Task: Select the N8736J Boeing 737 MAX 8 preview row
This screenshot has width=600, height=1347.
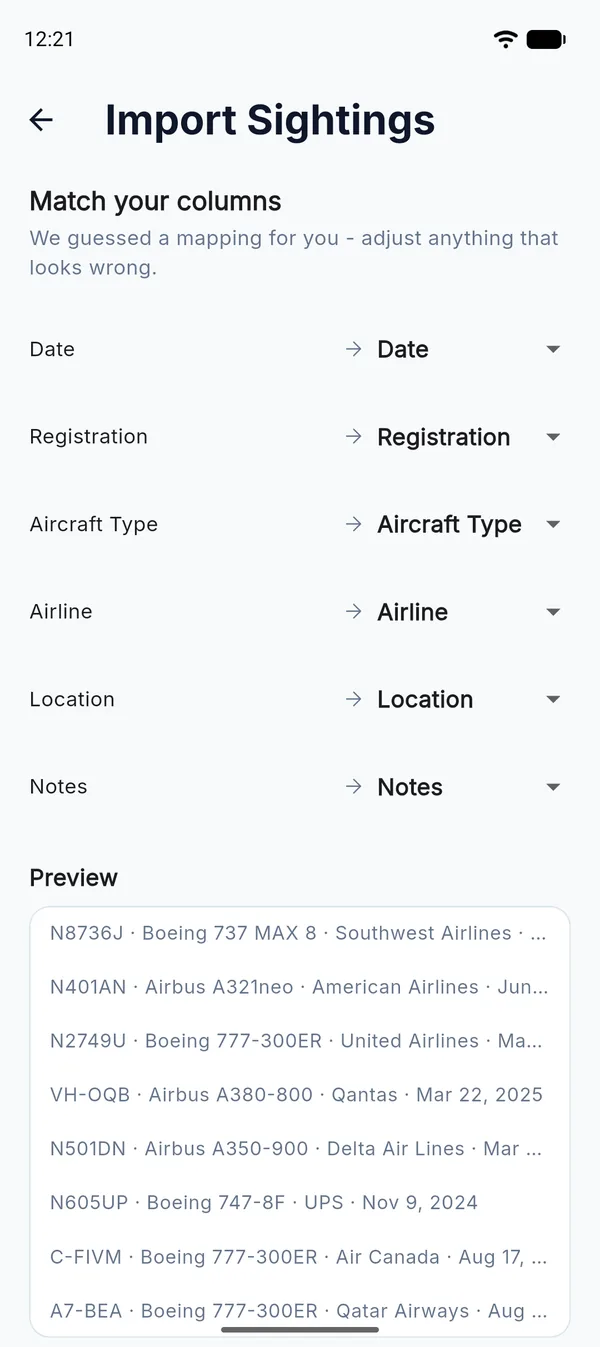Action: 299,933
